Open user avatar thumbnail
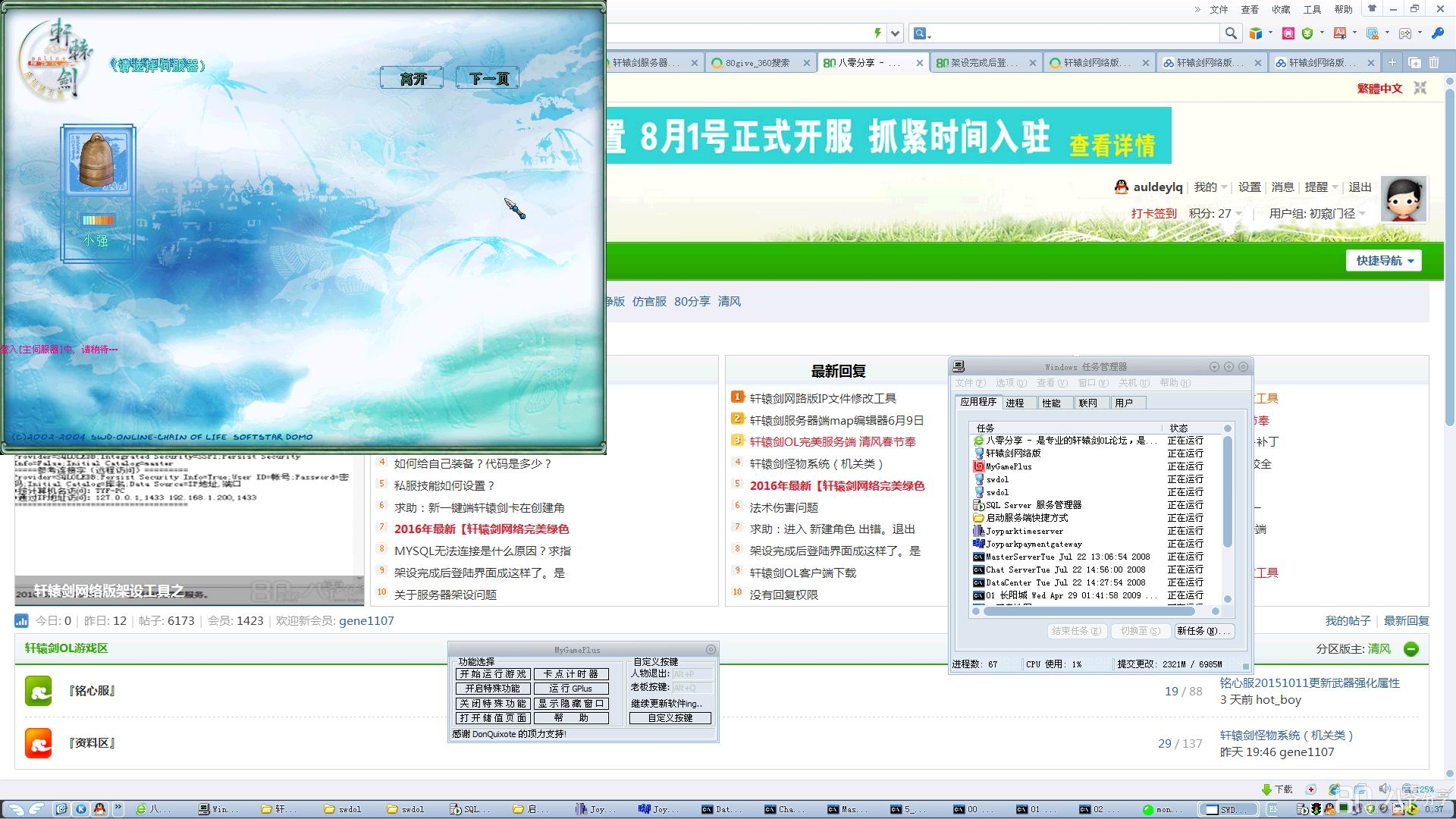 pos(1404,199)
